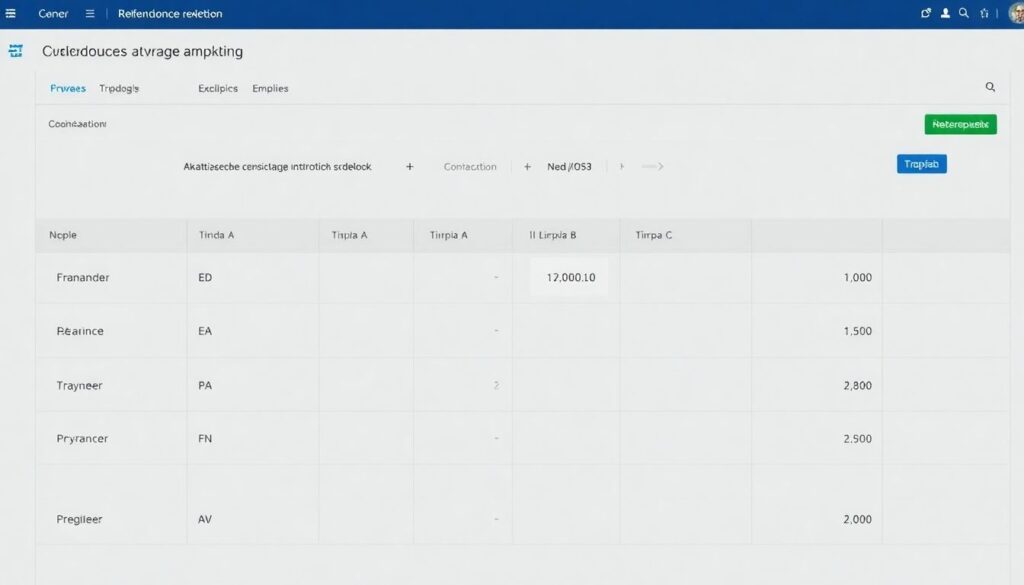The image size is (1024, 585).
Task: Open the Trpdogls tab
Action: (119, 88)
